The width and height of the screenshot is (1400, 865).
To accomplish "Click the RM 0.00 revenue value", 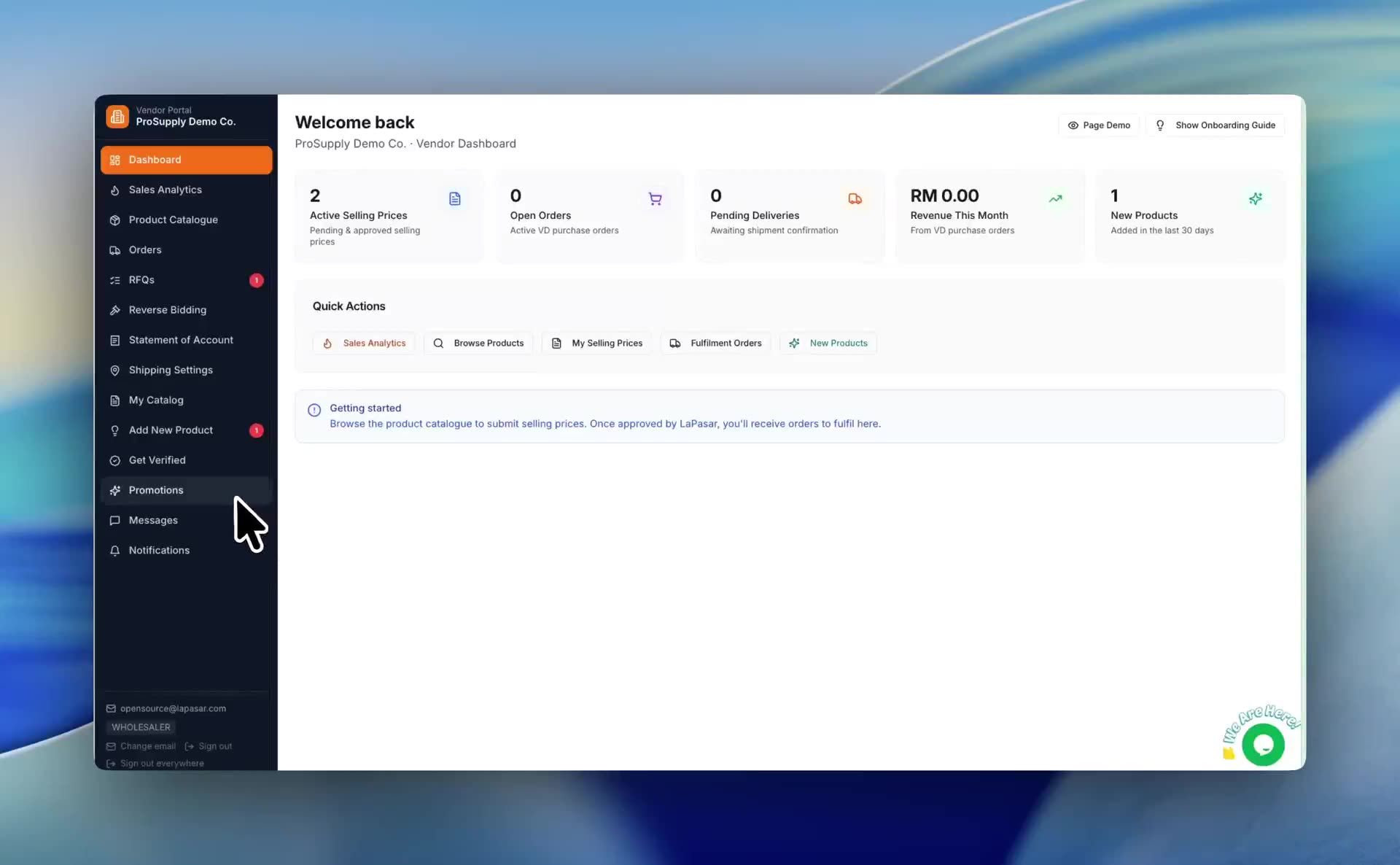I will [944, 195].
